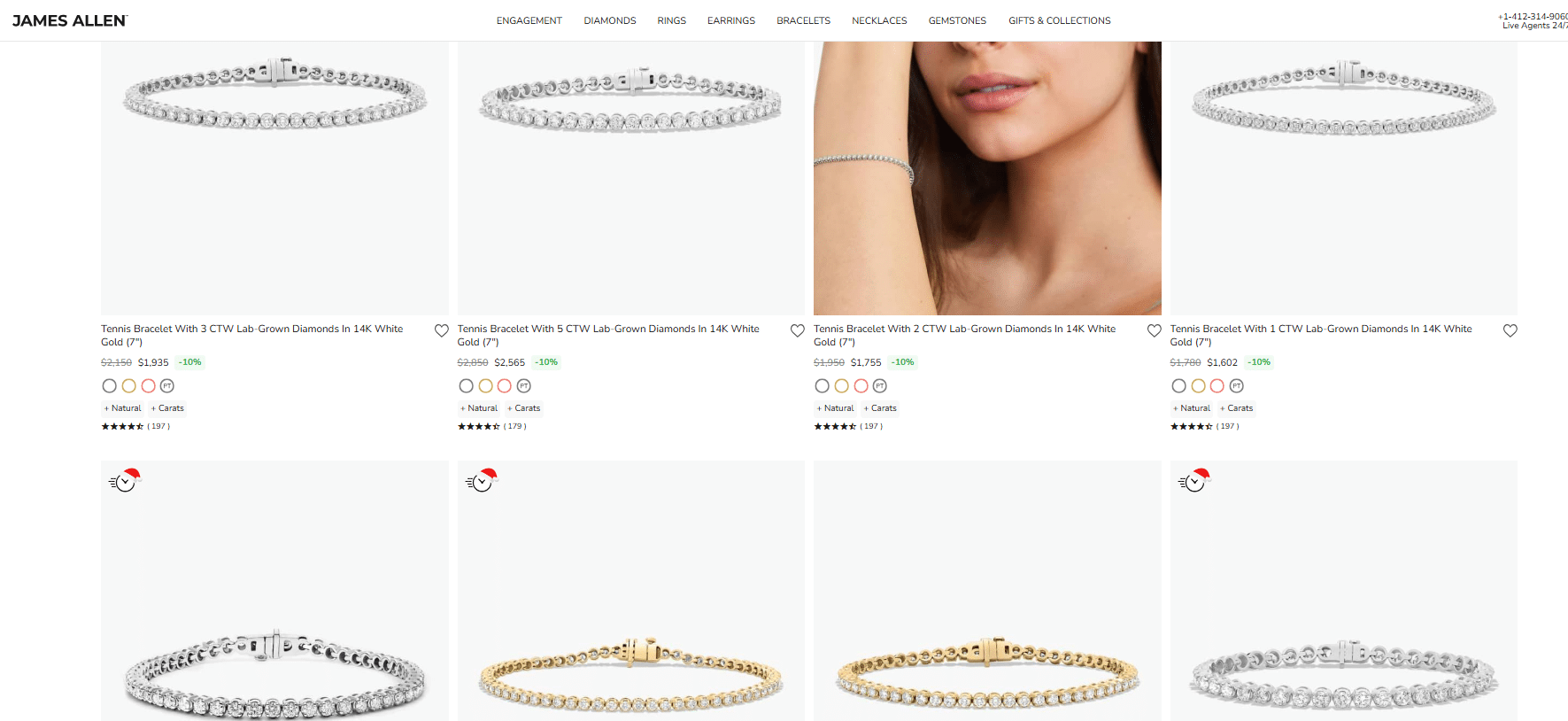
Task: Select white gold metal on 2 CTW bracelet
Action: 822,385
